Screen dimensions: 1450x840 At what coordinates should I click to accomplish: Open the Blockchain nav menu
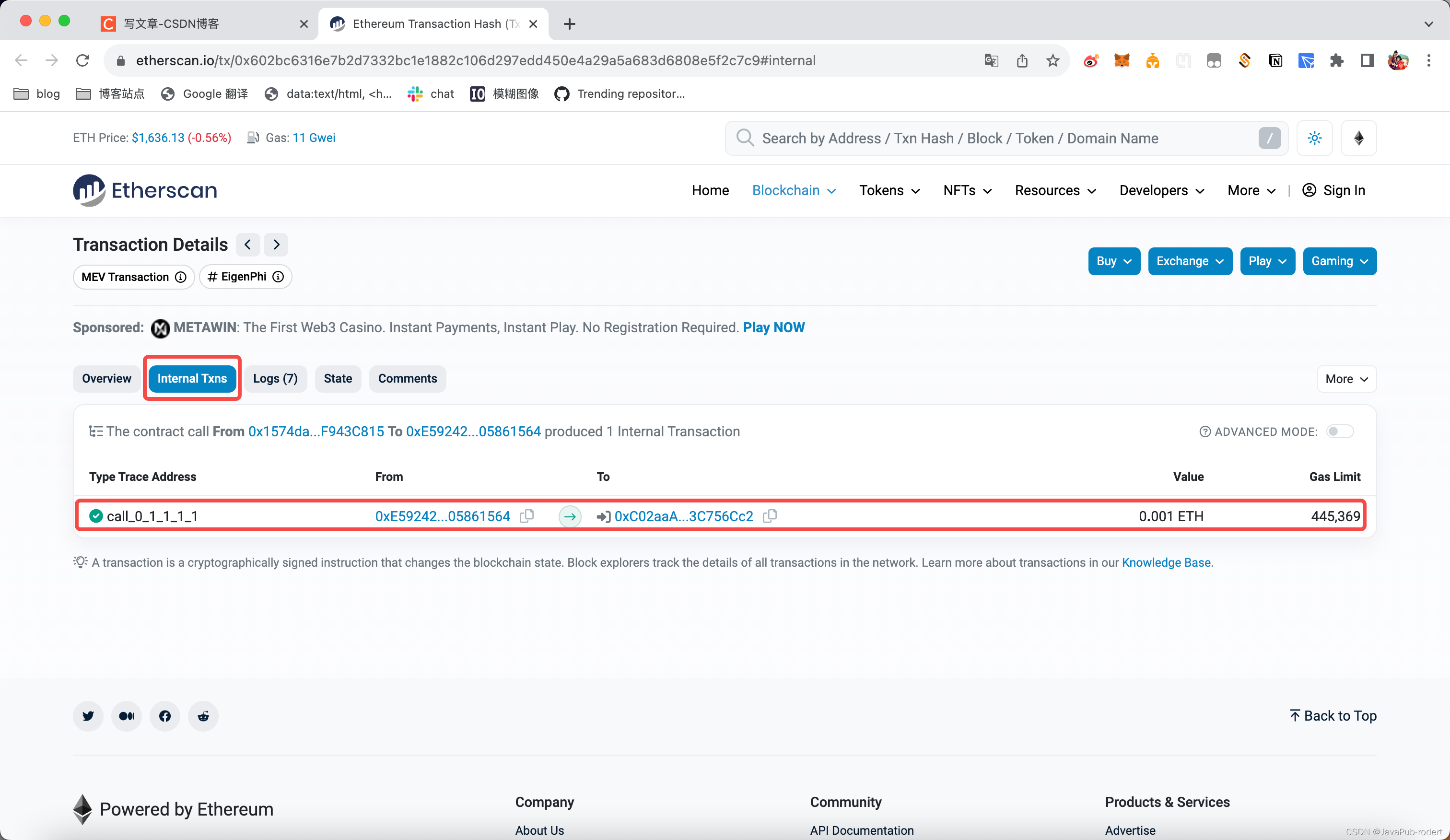pyautogui.click(x=794, y=190)
